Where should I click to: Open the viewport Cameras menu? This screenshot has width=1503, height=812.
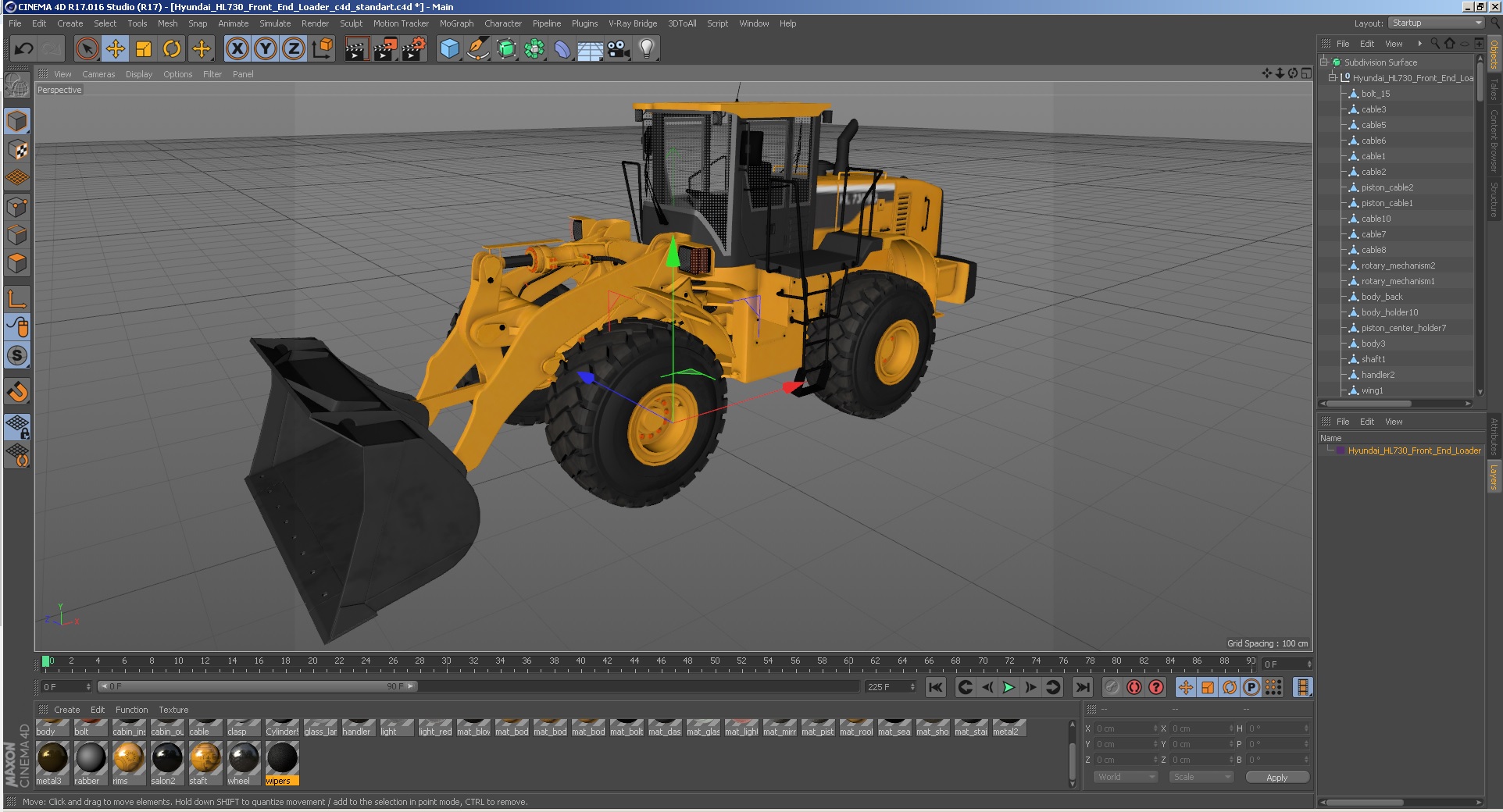click(x=98, y=74)
